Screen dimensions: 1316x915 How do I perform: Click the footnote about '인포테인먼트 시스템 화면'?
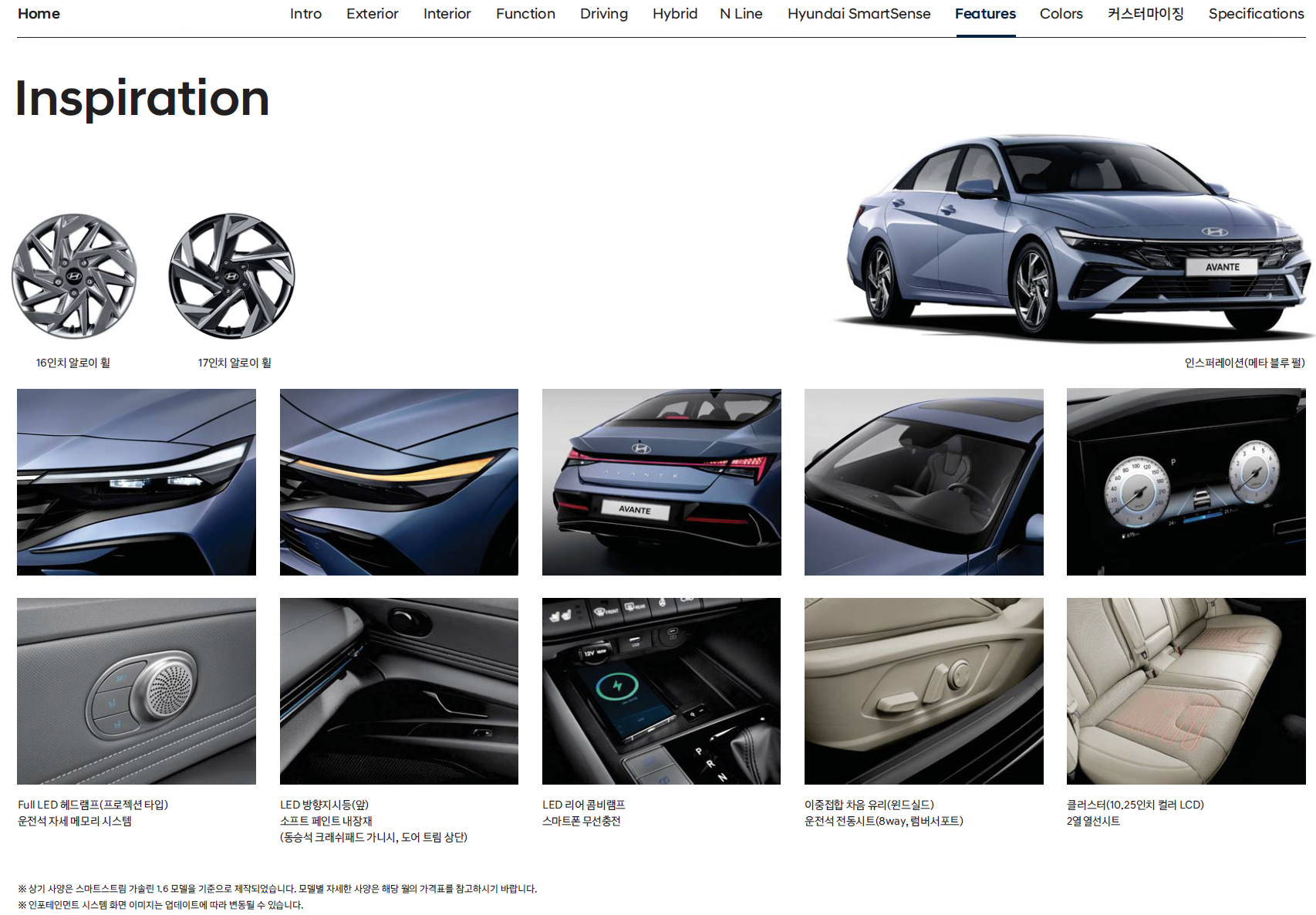[x=160, y=905]
